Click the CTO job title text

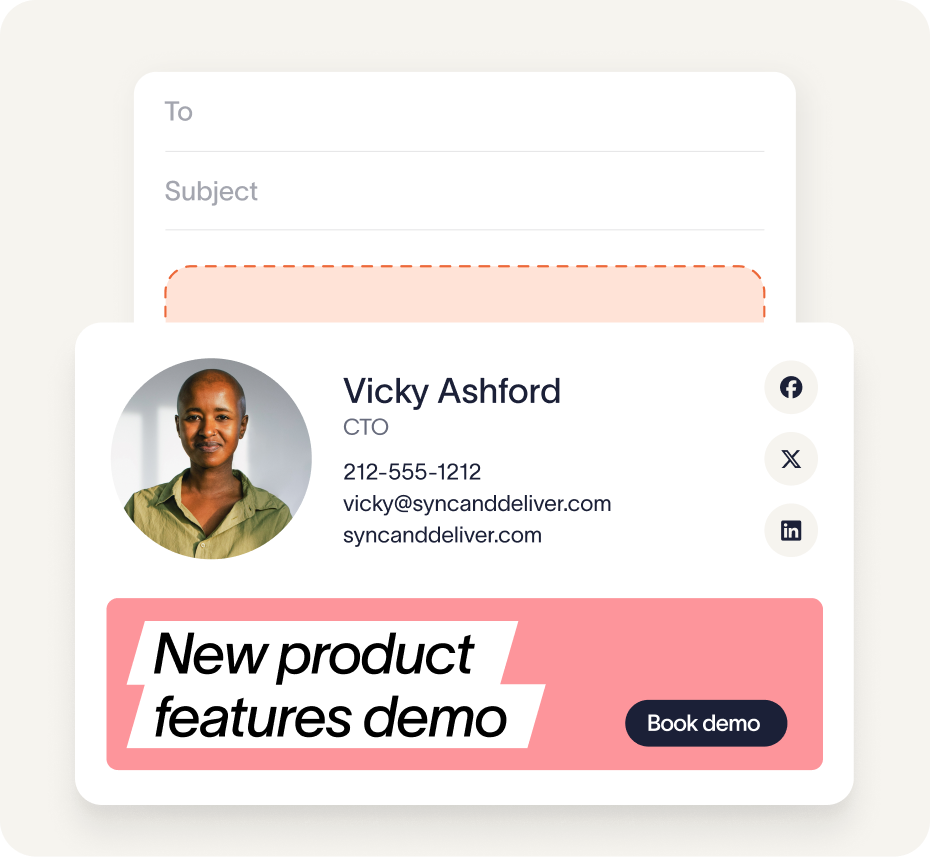[x=365, y=427]
